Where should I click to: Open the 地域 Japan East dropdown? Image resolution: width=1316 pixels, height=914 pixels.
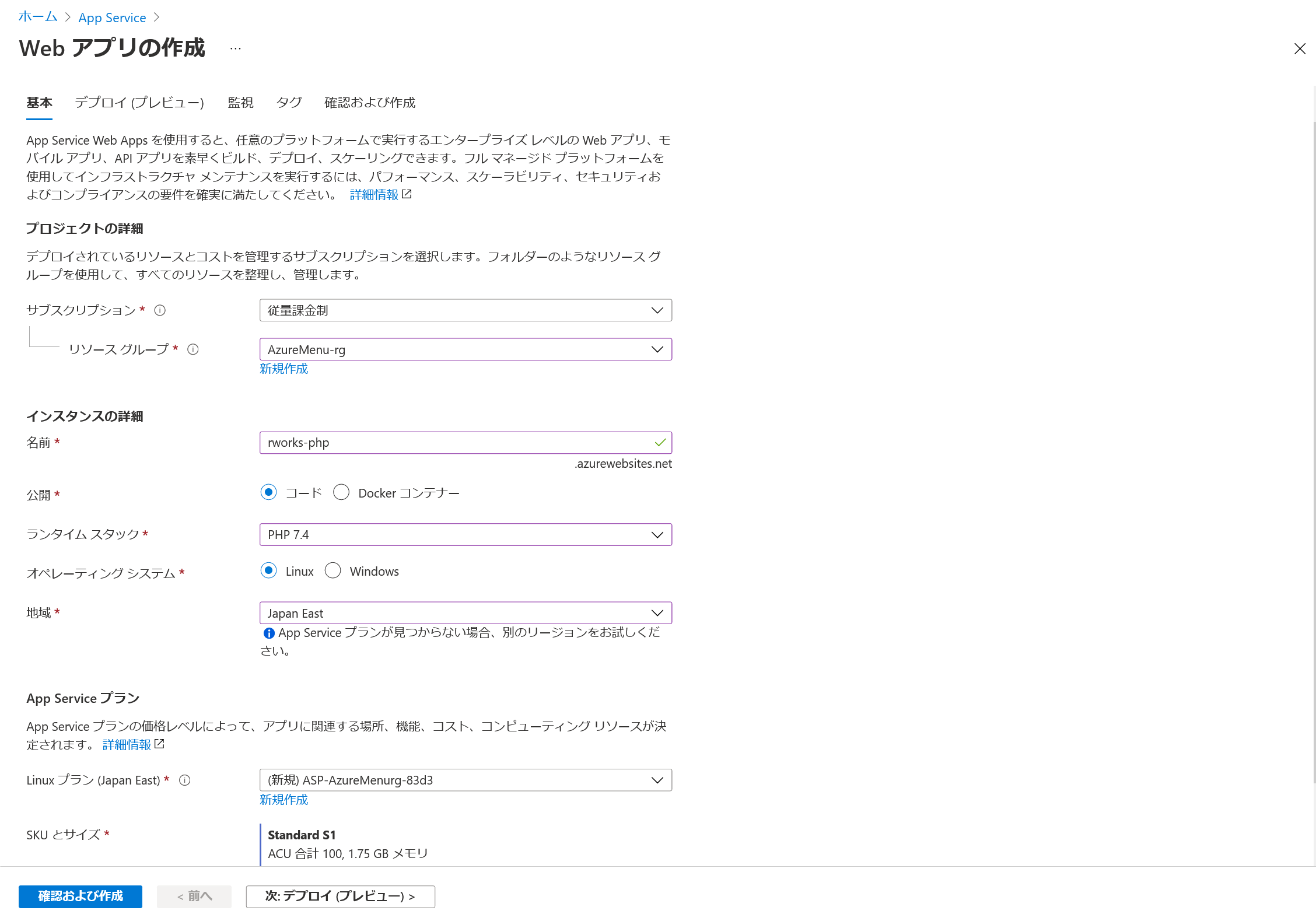coord(466,613)
